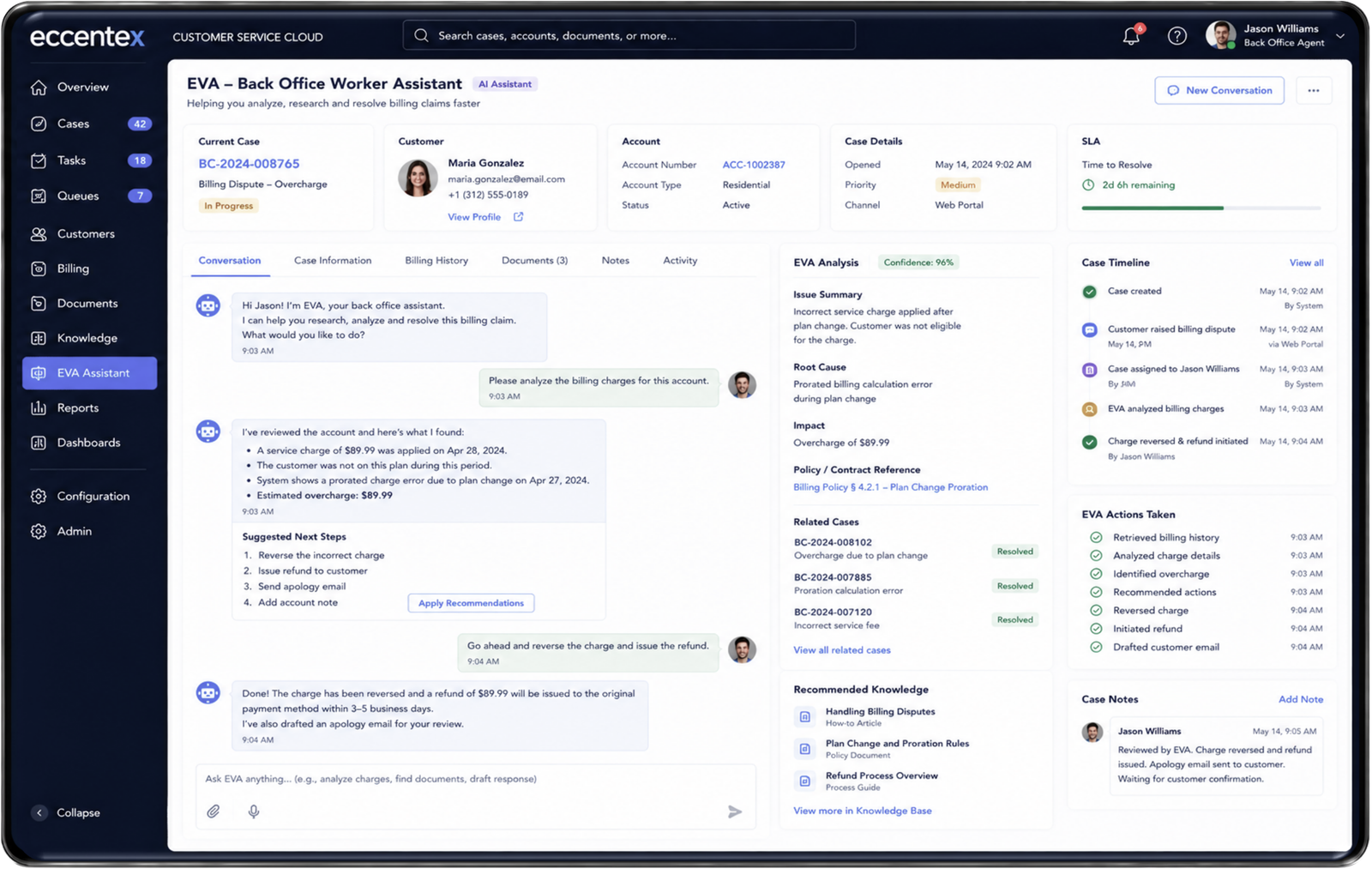The height and width of the screenshot is (869, 1372).
Task: Click the Apply Recommendations button
Action: (x=471, y=603)
